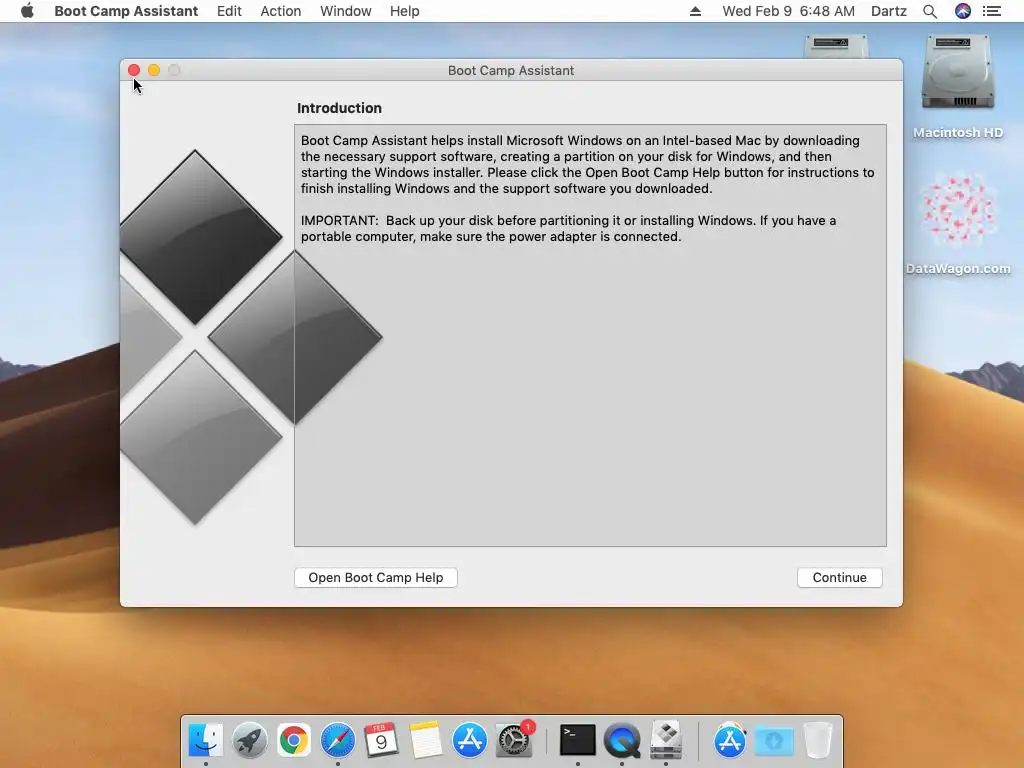Screen dimensions: 1024x768
Task: Open Spotlight search magnifier
Action: point(930,11)
